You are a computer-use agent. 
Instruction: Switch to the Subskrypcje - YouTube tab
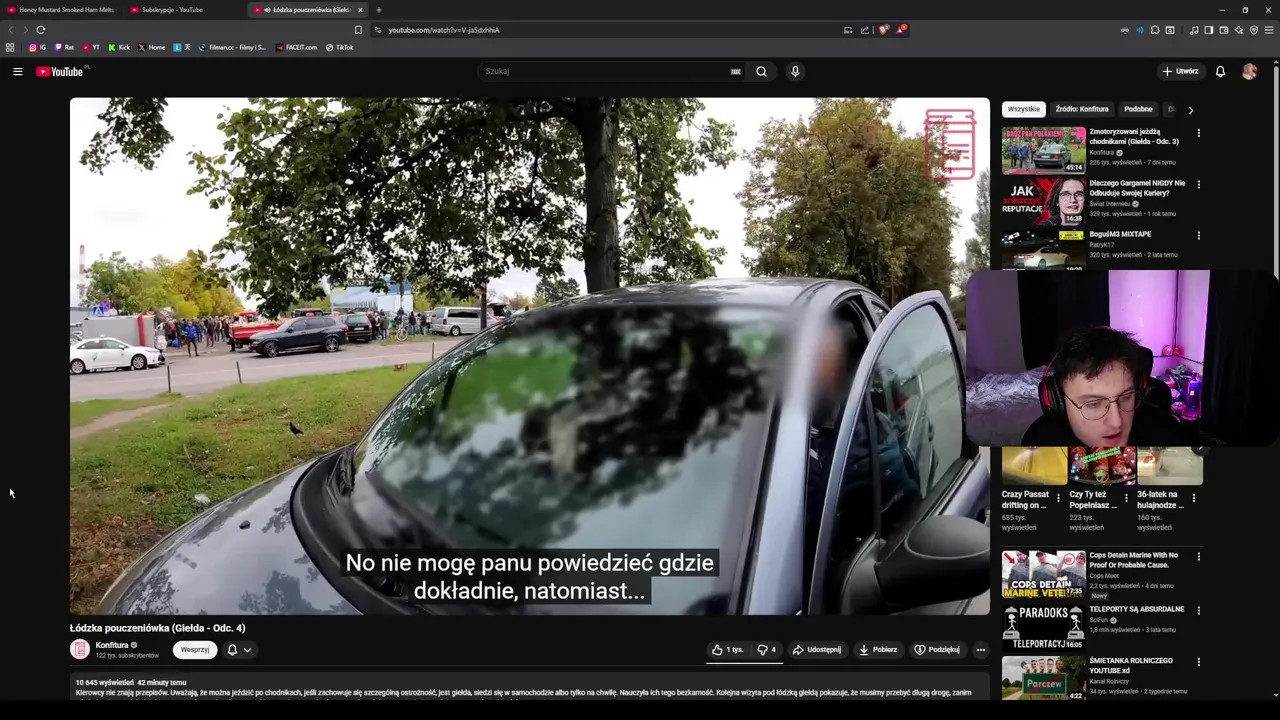(185, 10)
